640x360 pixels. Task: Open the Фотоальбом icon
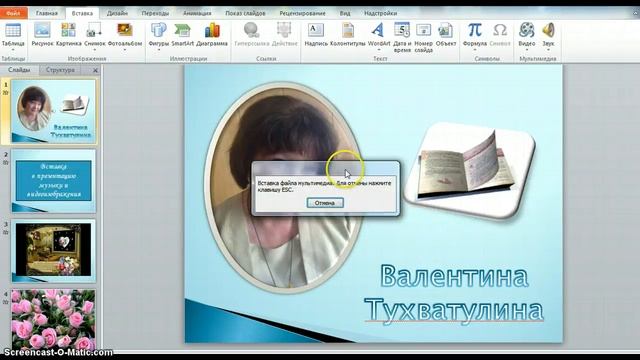coord(125,30)
